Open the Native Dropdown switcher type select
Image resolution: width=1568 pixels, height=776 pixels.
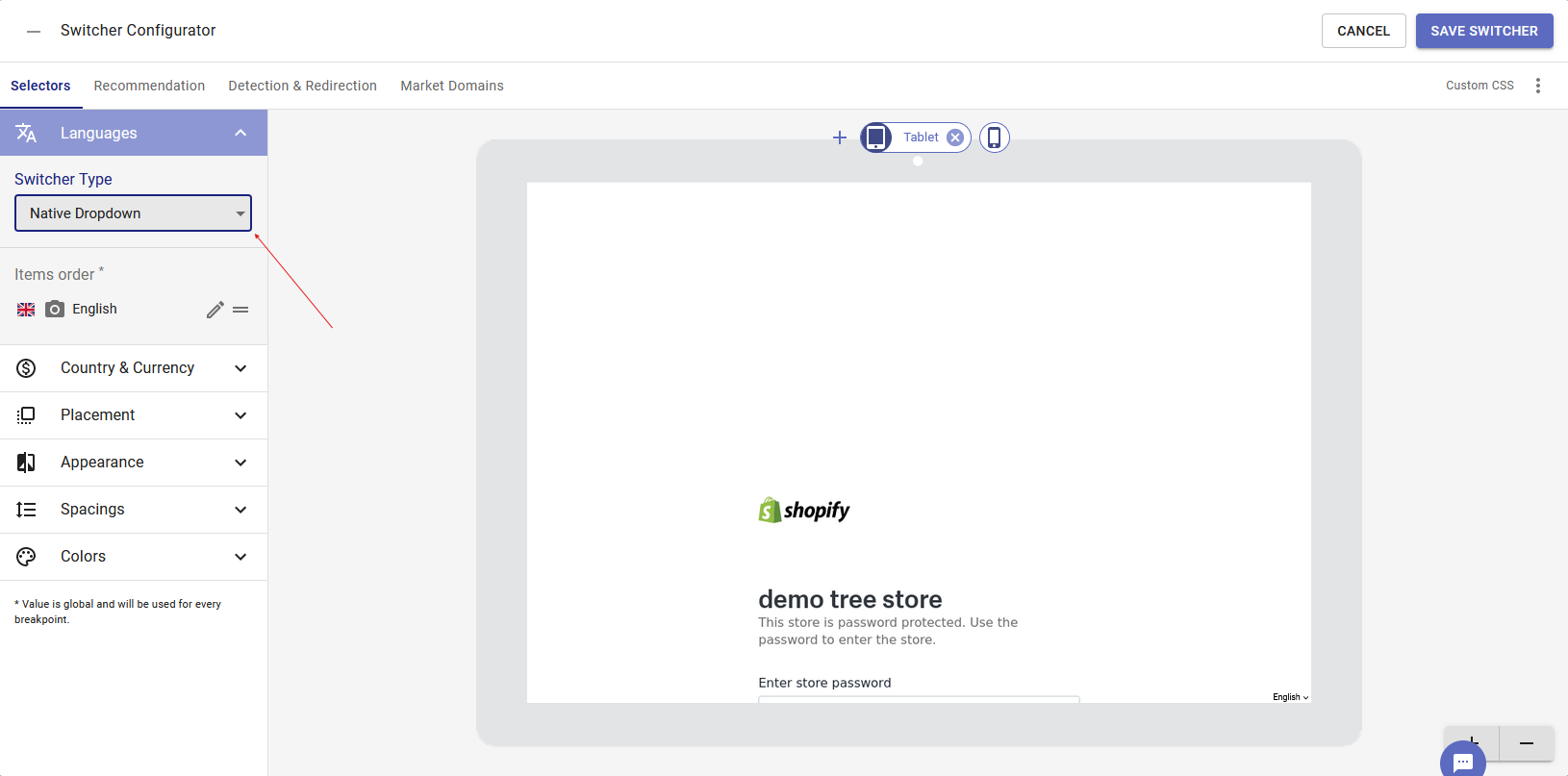point(133,213)
